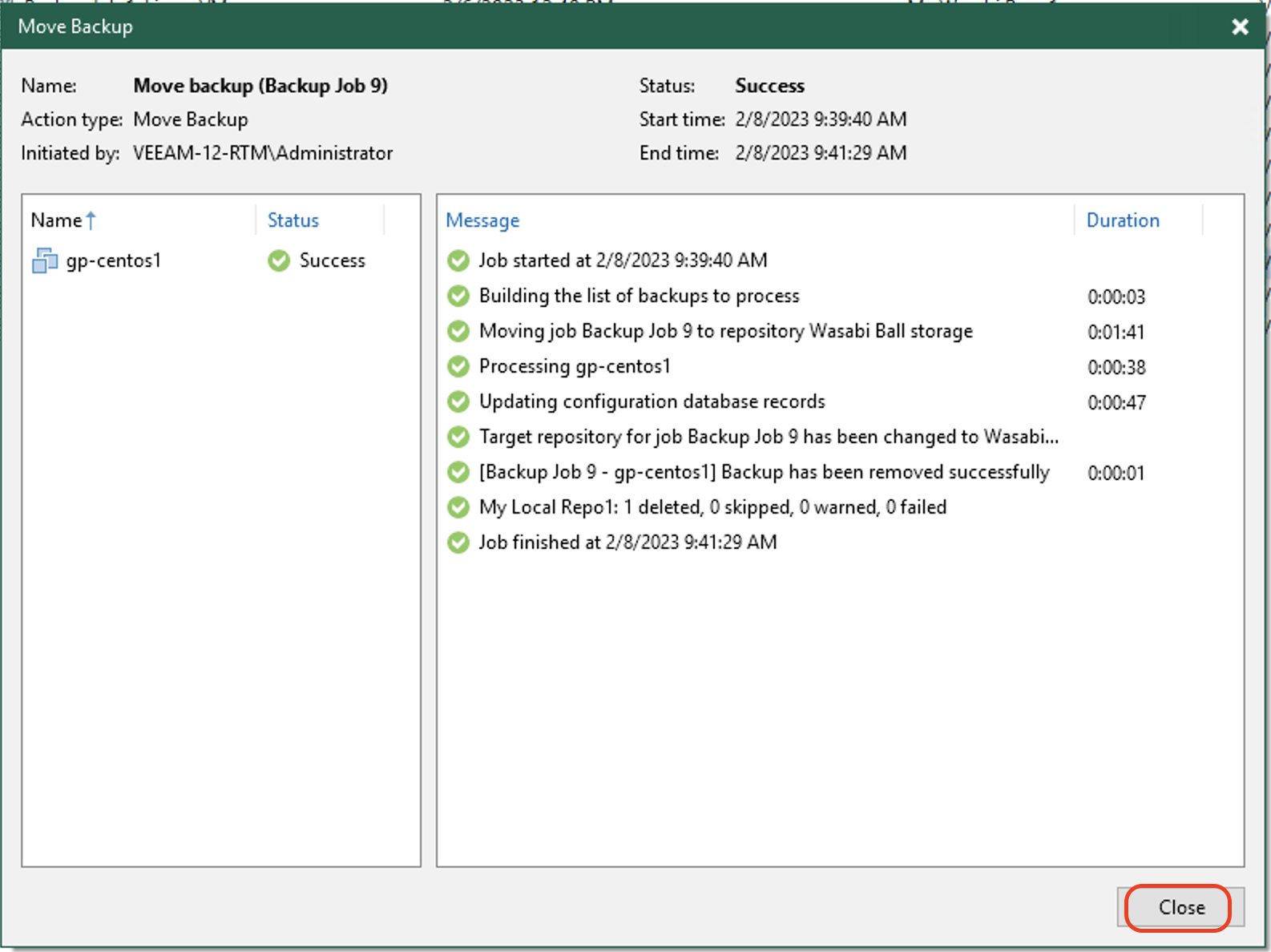Click duration value 0:00:38
Screen dimensions: 1271x952
tap(1116, 368)
